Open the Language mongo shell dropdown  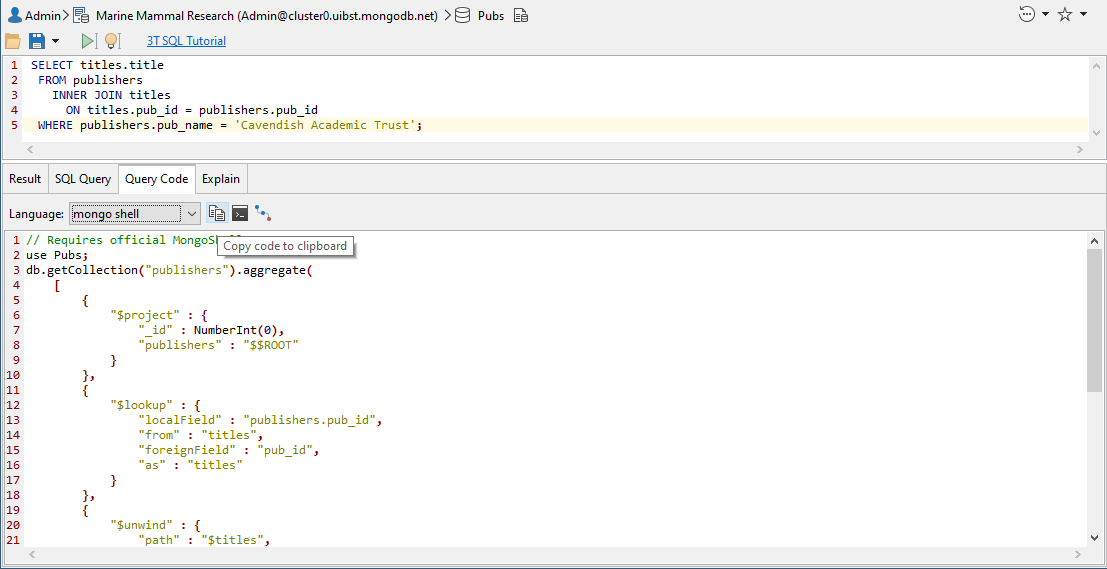pyautogui.click(x=136, y=214)
